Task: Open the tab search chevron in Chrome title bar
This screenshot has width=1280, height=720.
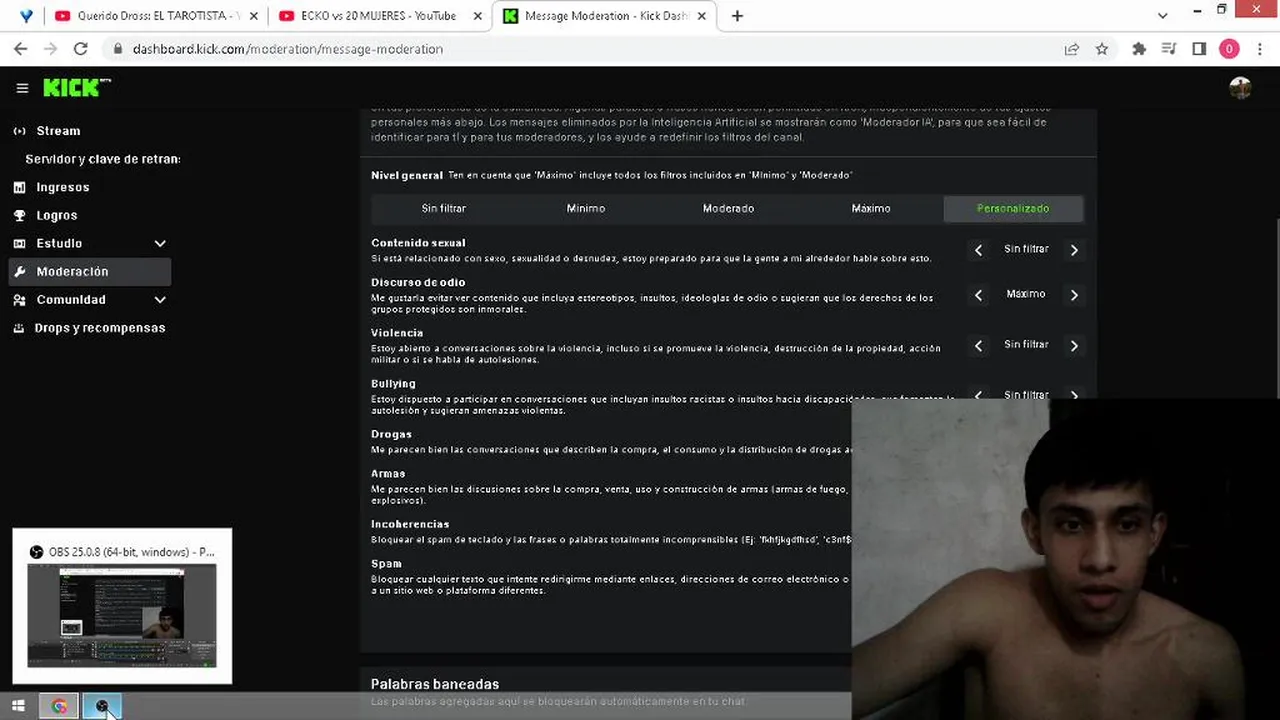Action: tap(1162, 16)
